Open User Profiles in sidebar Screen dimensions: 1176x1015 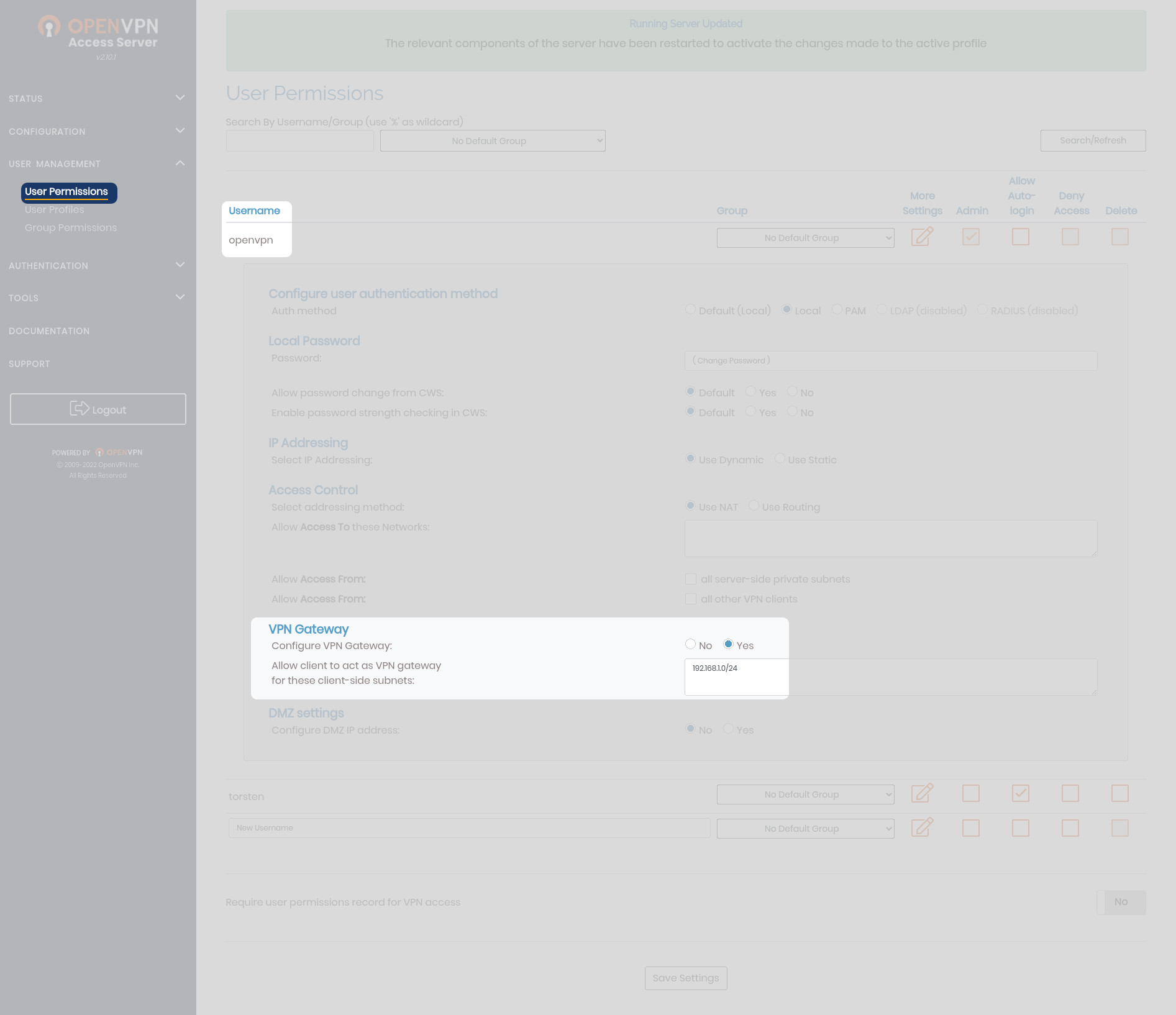click(55, 210)
